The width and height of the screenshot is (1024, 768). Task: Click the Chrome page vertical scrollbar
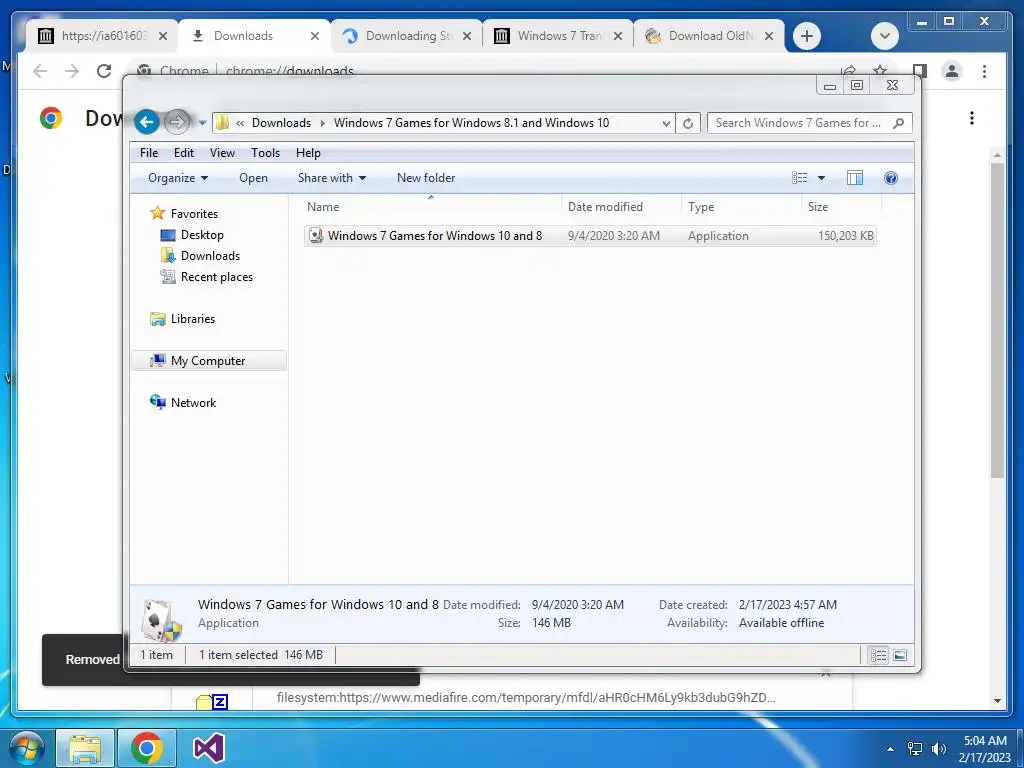(x=997, y=320)
